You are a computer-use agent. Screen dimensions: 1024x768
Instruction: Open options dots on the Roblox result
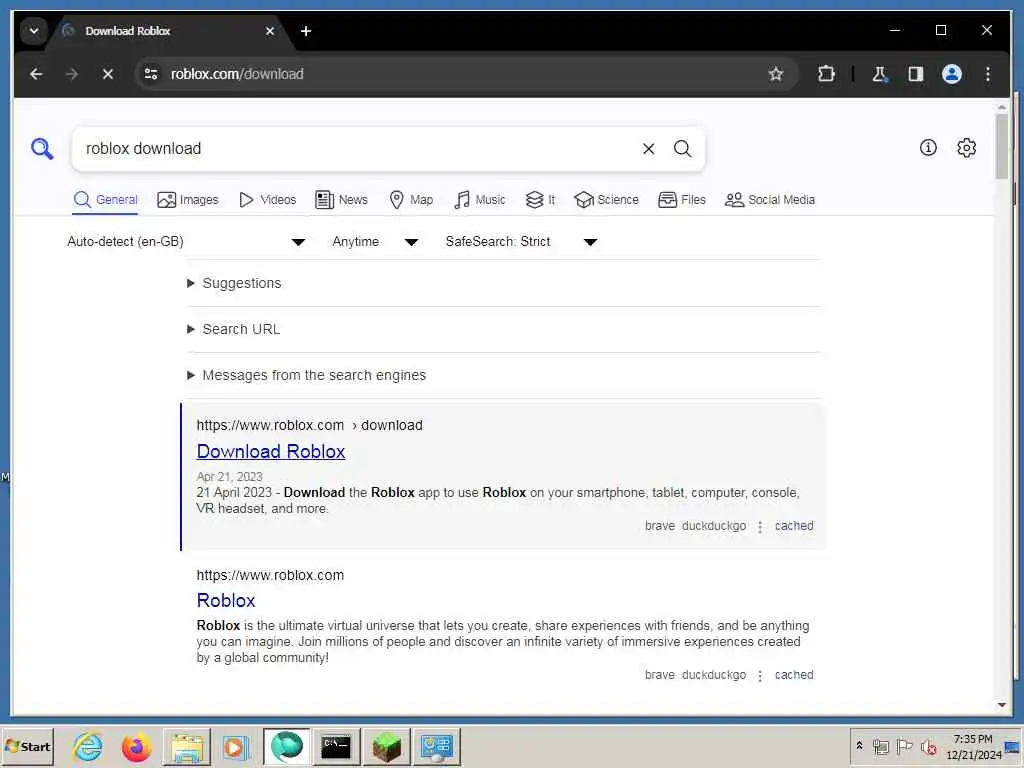[x=760, y=675]
